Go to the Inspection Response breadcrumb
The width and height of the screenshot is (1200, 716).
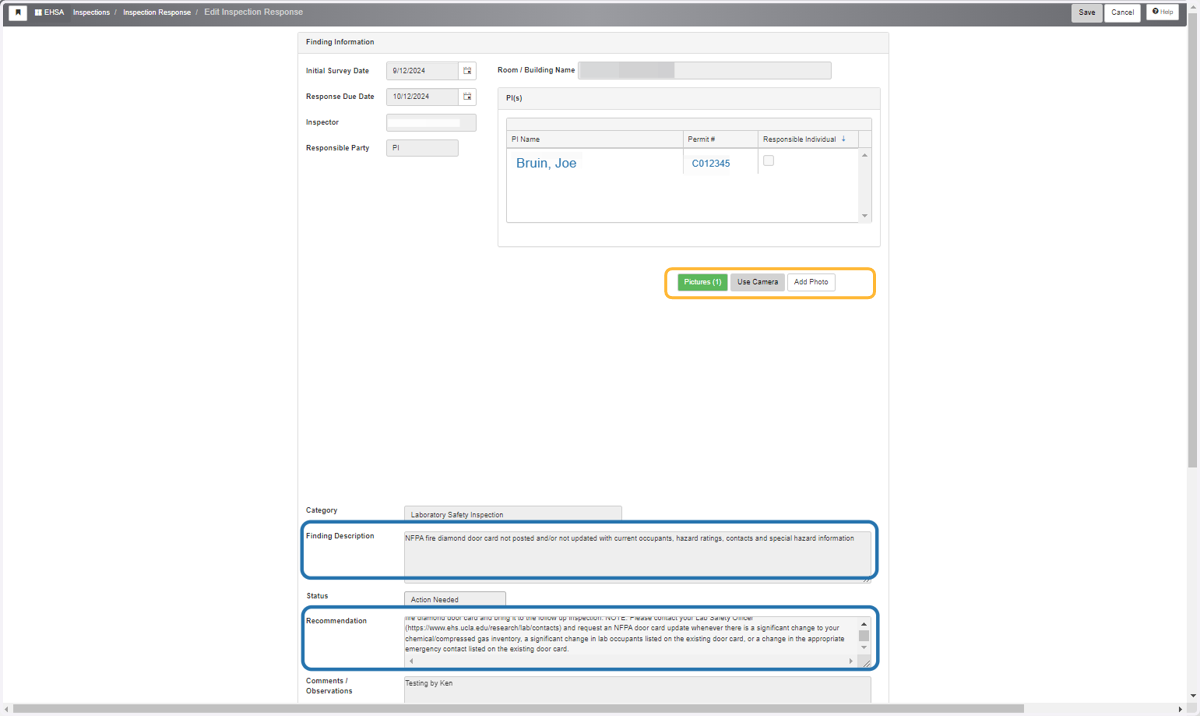click(157, 13)
